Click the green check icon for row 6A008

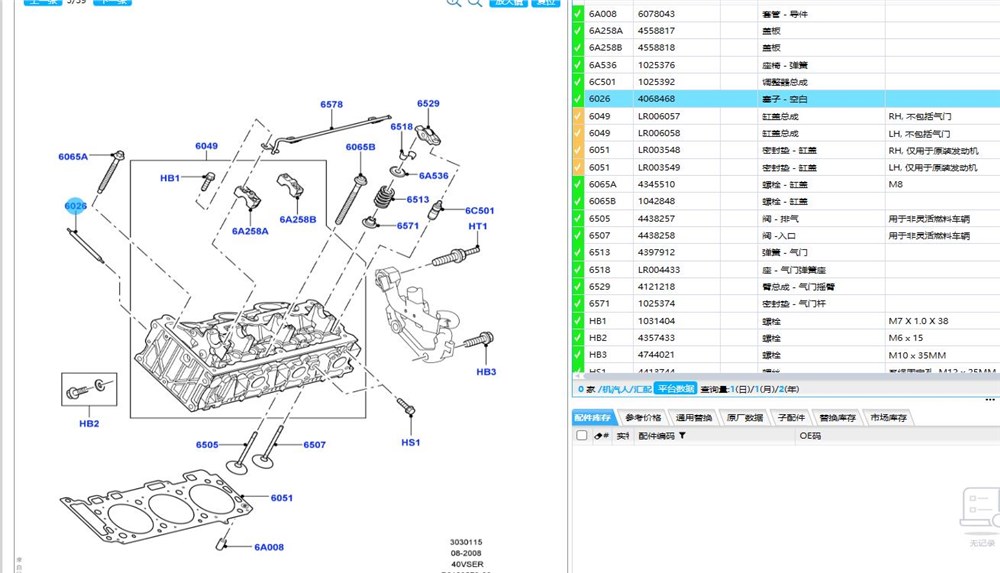(x=578, y=13)
